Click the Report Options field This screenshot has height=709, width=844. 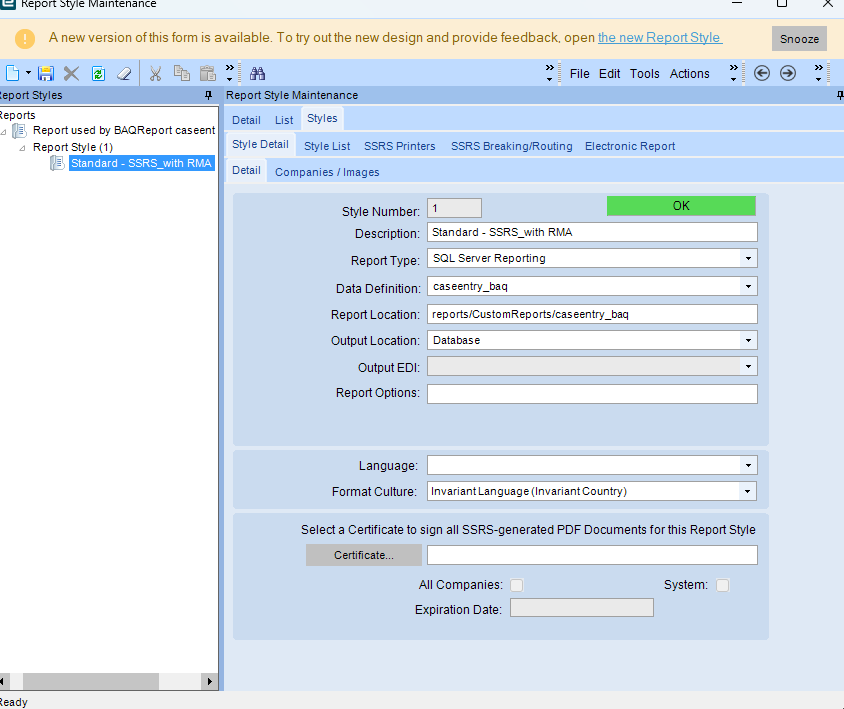592,394
